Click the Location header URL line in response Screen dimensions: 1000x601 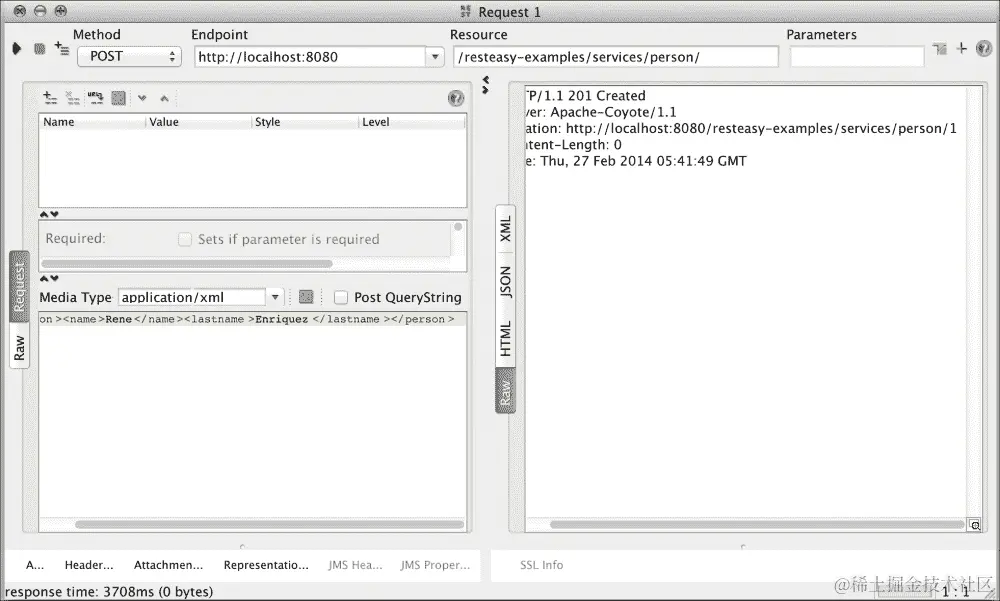pyautogui.click(x=741, y=128)
